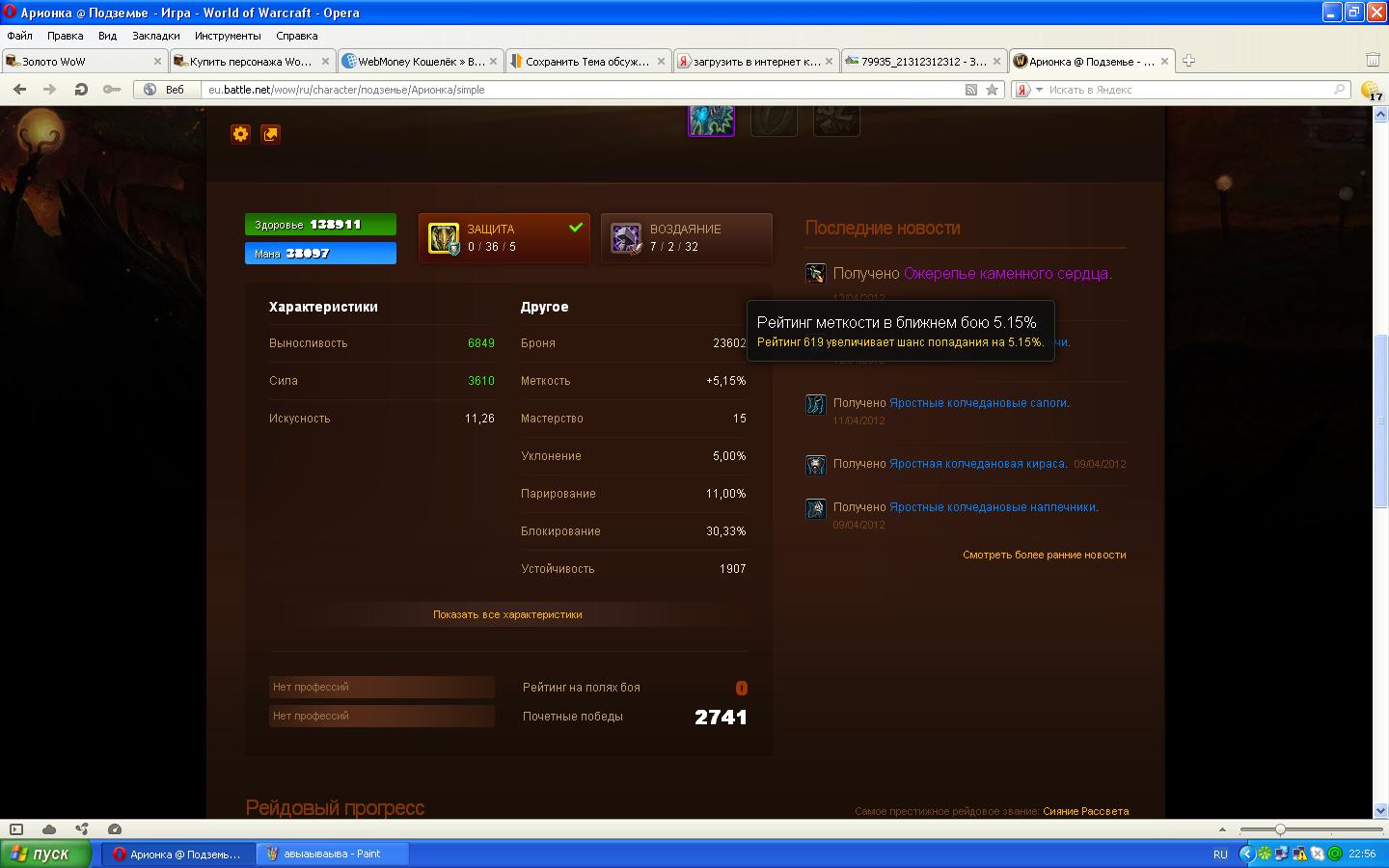Open the Сияние Рассвета title link
Viewport: 1389px width, 868px height.
point(1085,811)
